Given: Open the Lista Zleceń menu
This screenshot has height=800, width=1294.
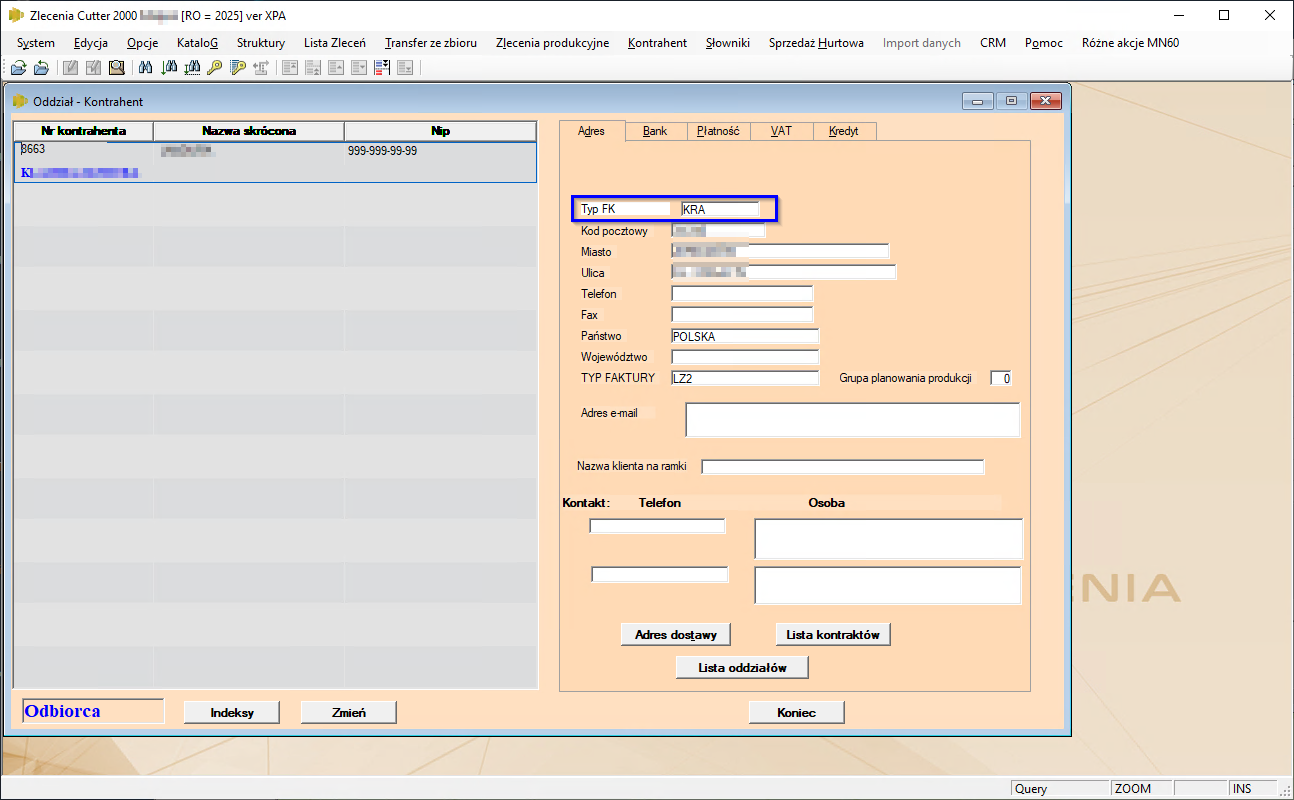Looking at the screenshot, I should click(x=335, y=43).
